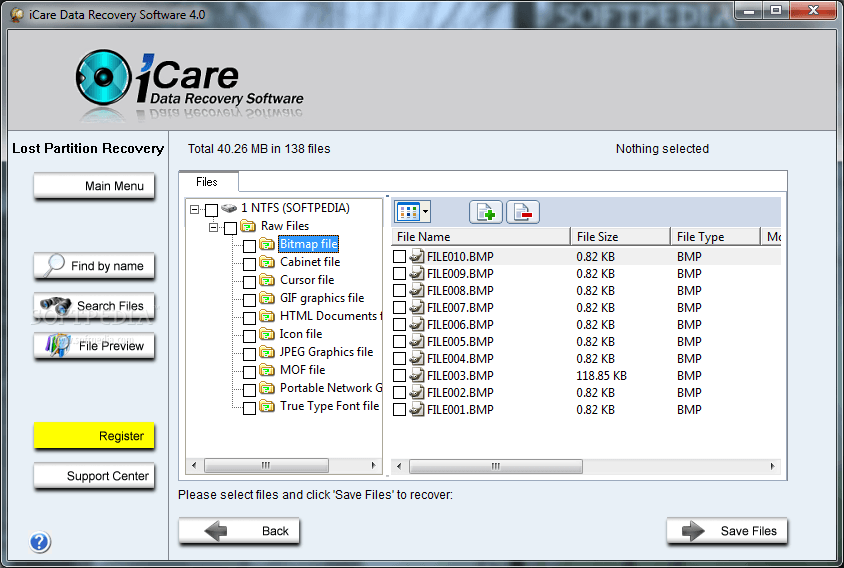This screenshot has width=844, height=568.
Task: Click the Raw Files folder icon
Action: (x=248, y=226)
